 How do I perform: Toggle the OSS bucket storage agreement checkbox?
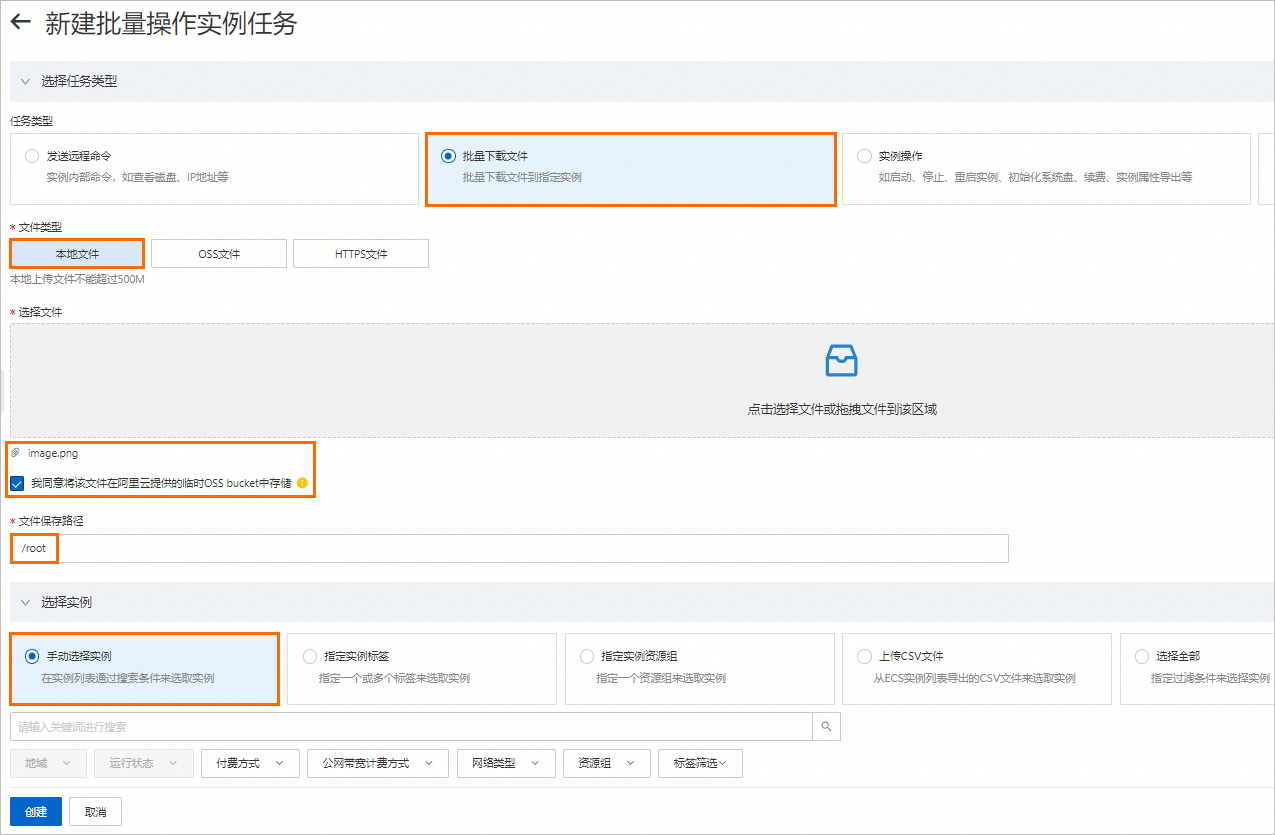[x=17, y=483]
